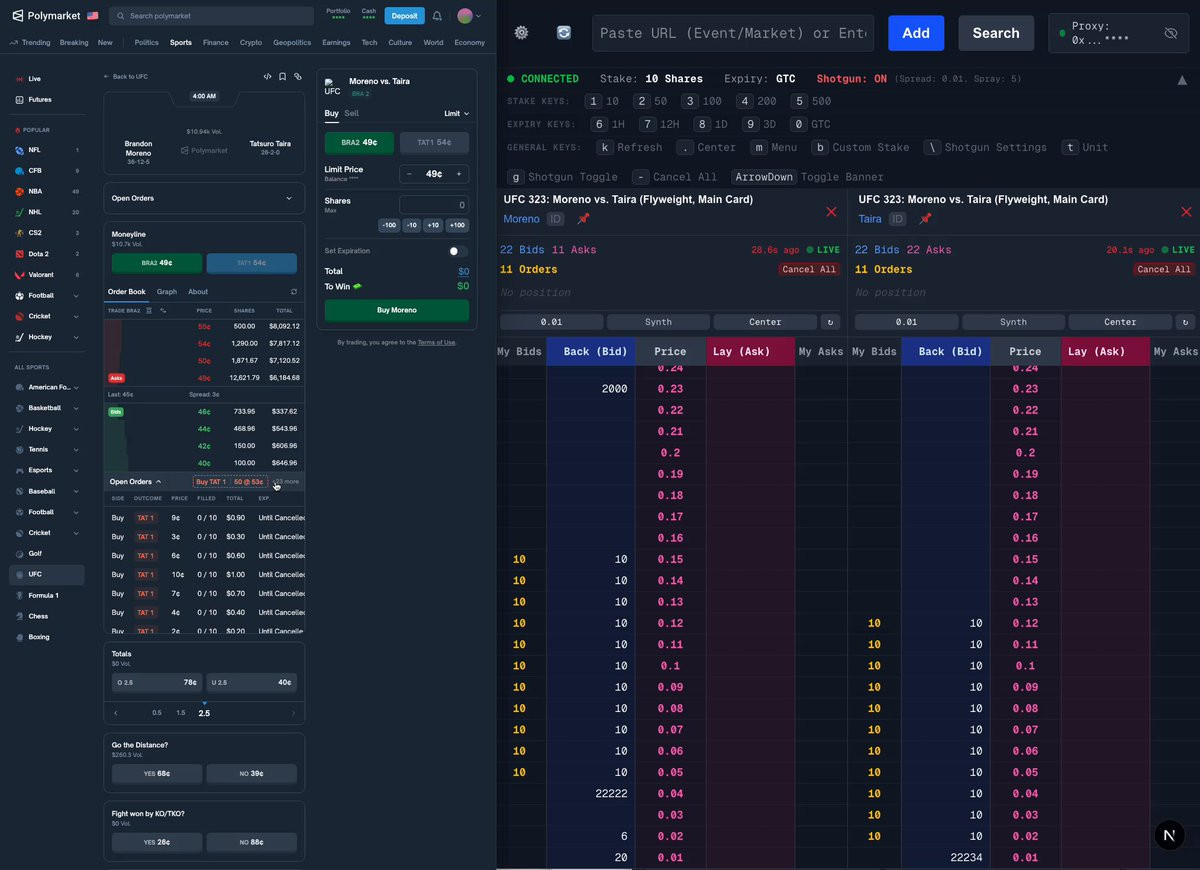Increase limit price with the plus button

click(459, 174)
